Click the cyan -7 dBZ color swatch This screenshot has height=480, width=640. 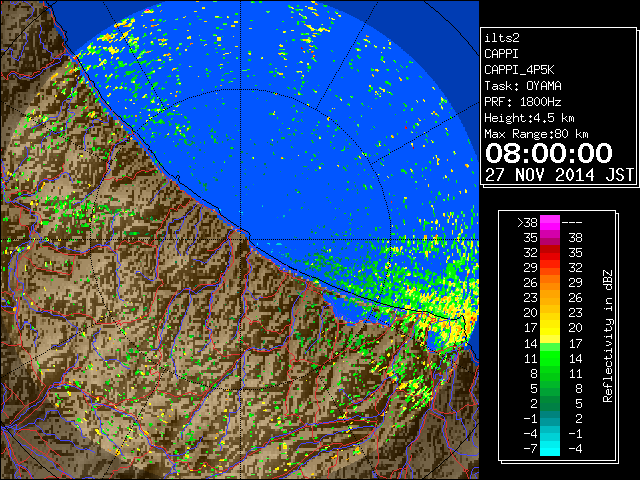(x=550, y=448)
